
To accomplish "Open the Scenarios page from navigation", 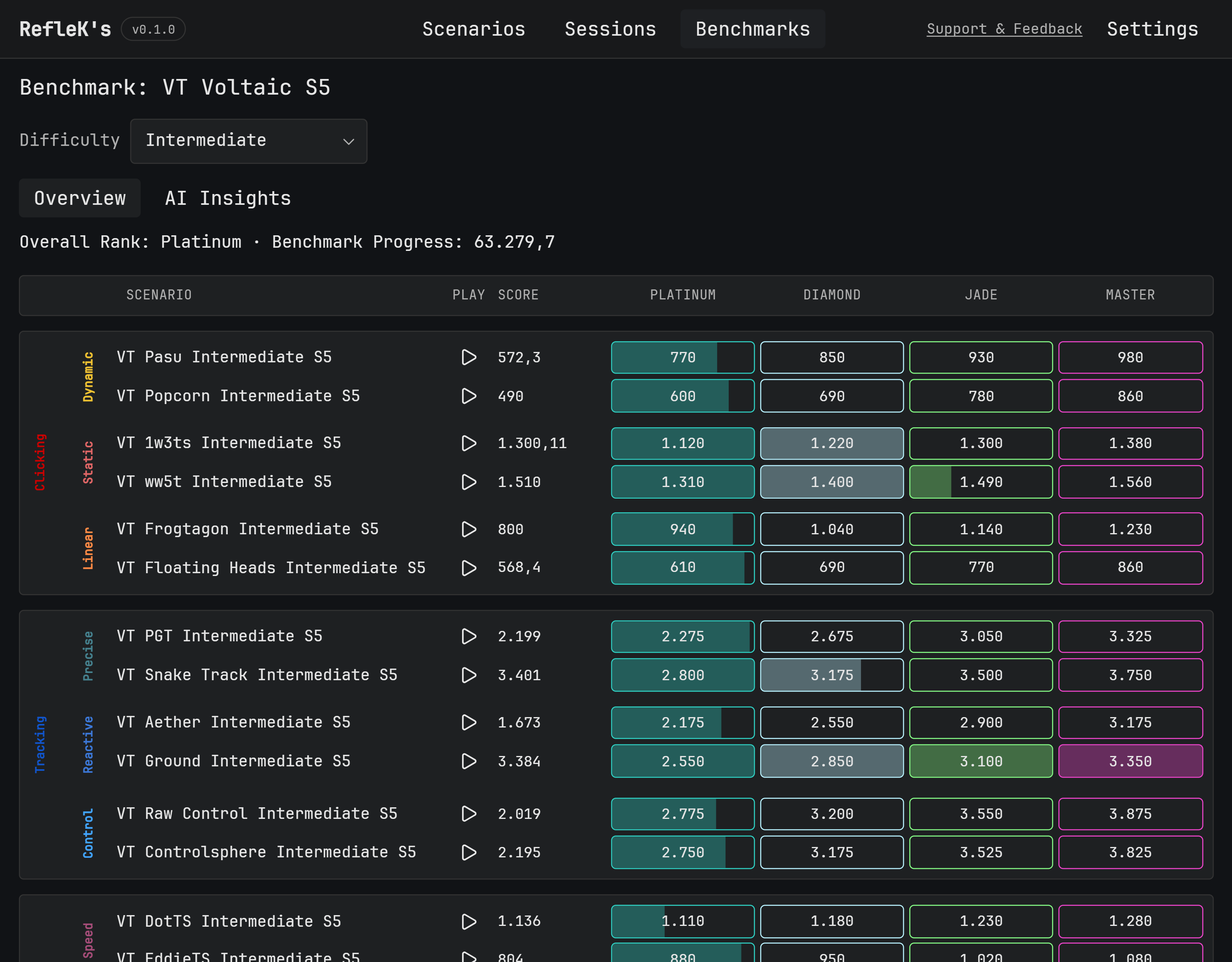I will 474,29.
